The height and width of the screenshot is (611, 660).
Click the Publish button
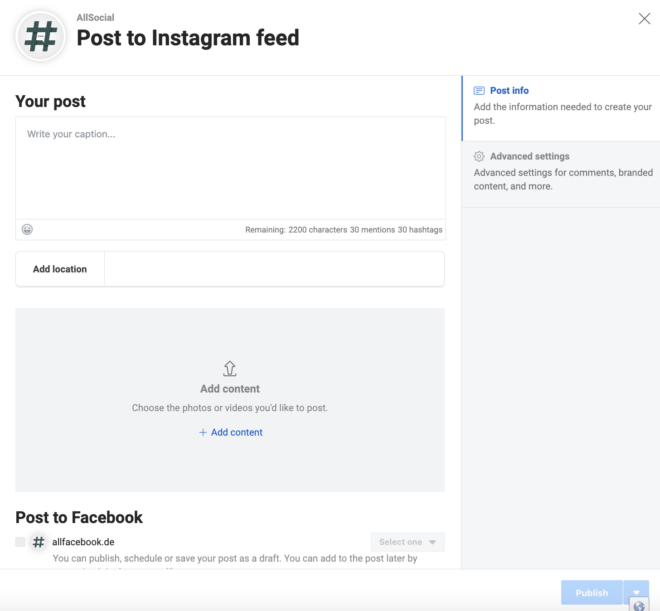point(591,592)
